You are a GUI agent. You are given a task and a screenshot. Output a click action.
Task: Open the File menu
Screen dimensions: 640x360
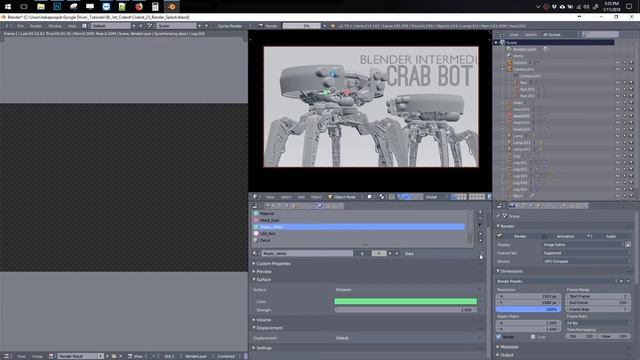[x=20, y=26]
